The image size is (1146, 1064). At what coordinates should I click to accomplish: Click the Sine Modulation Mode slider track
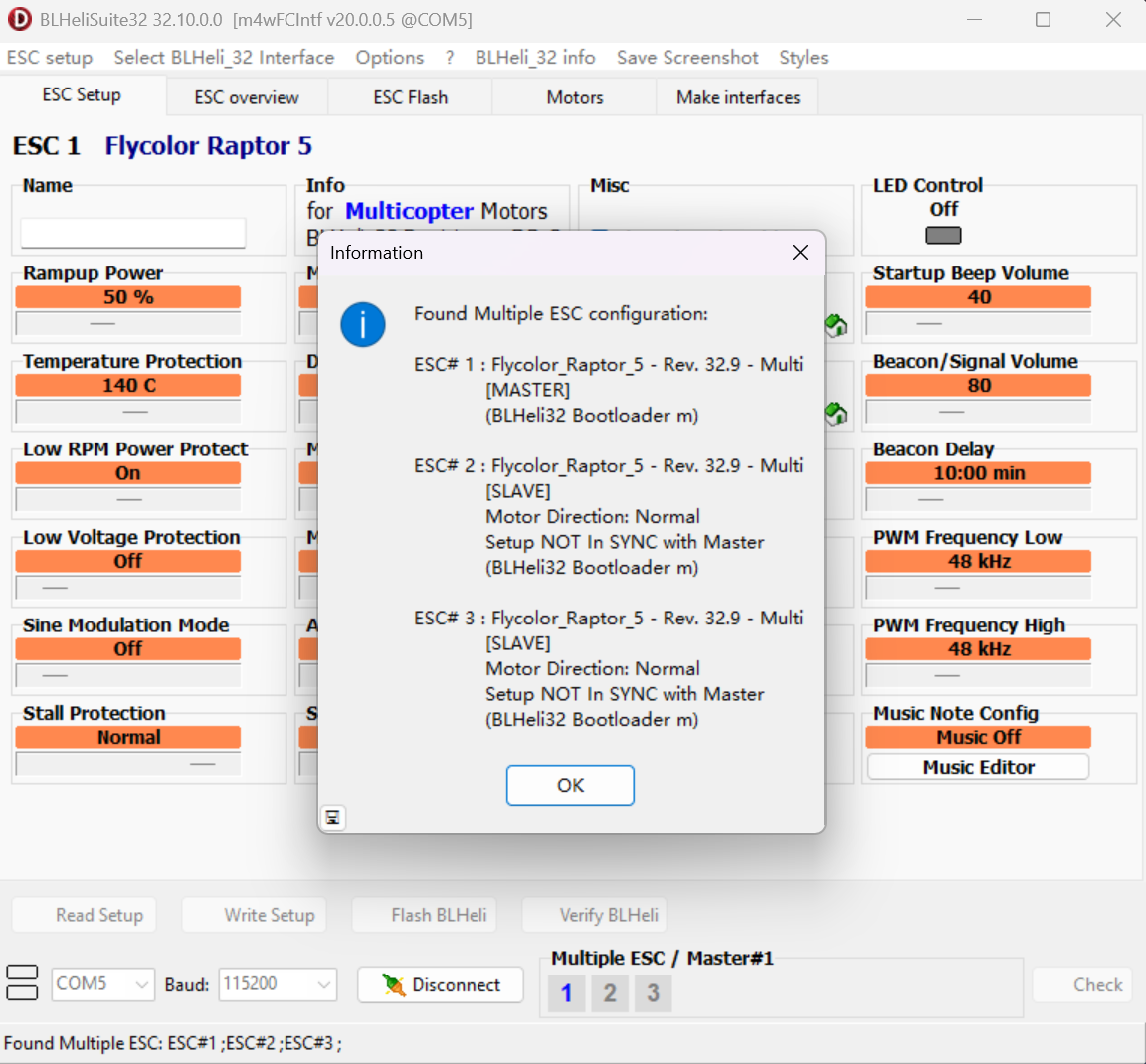128,675
